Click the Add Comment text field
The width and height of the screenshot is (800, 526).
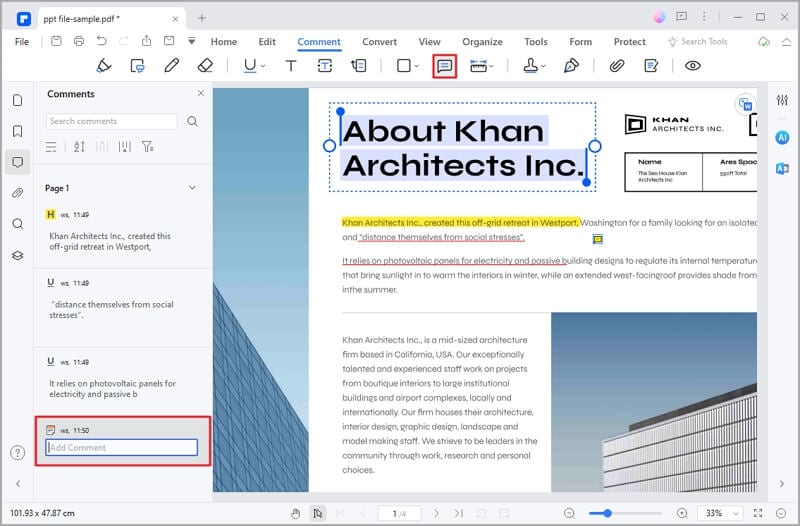point(121,447)
